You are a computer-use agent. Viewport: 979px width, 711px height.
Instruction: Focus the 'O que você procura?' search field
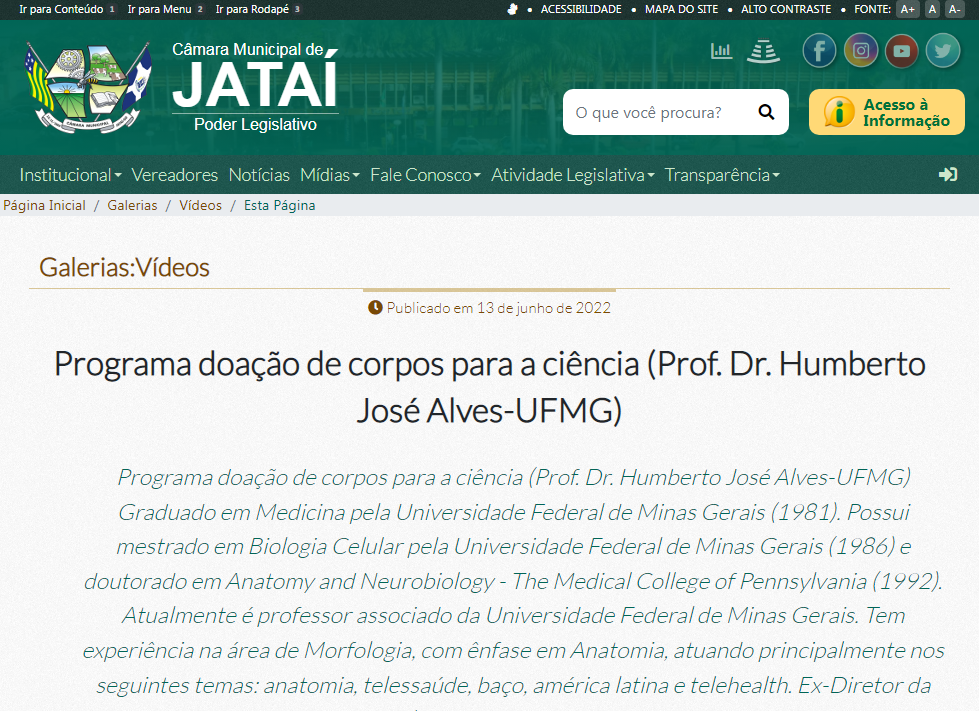coord(655,112)
